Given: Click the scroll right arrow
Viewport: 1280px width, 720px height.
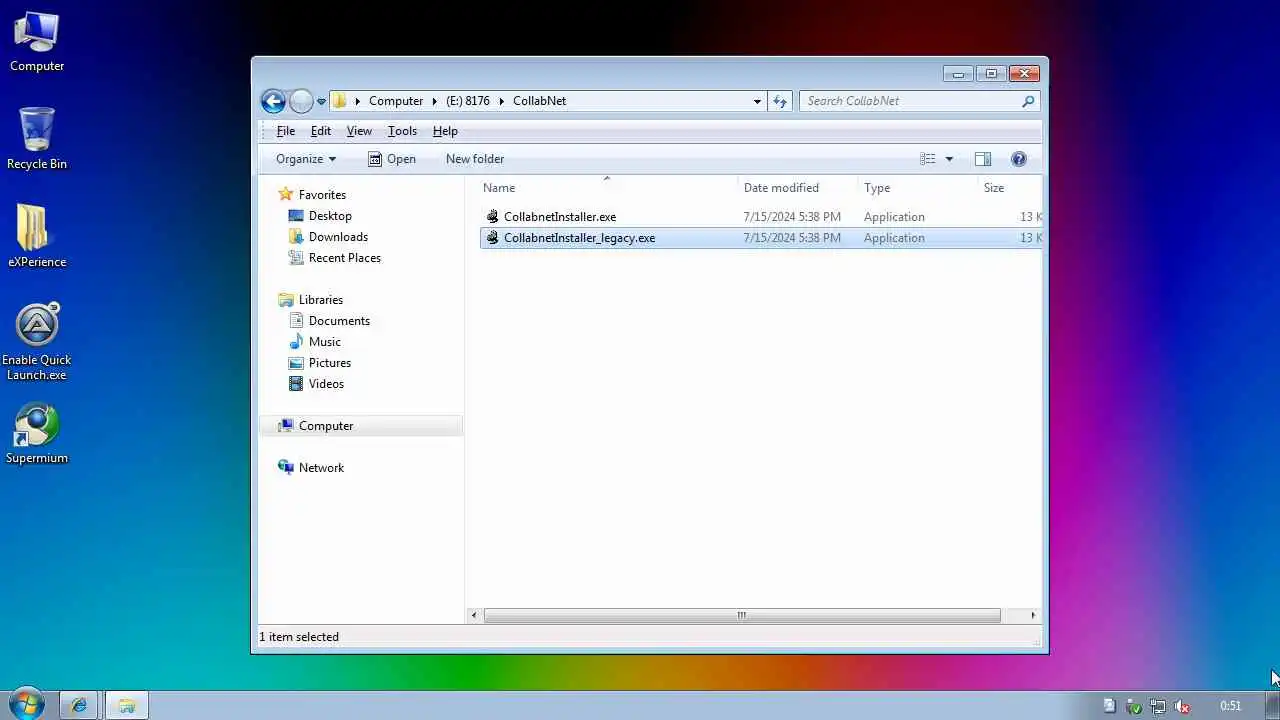Looking at the screenshot, I should click(1033, 615).
